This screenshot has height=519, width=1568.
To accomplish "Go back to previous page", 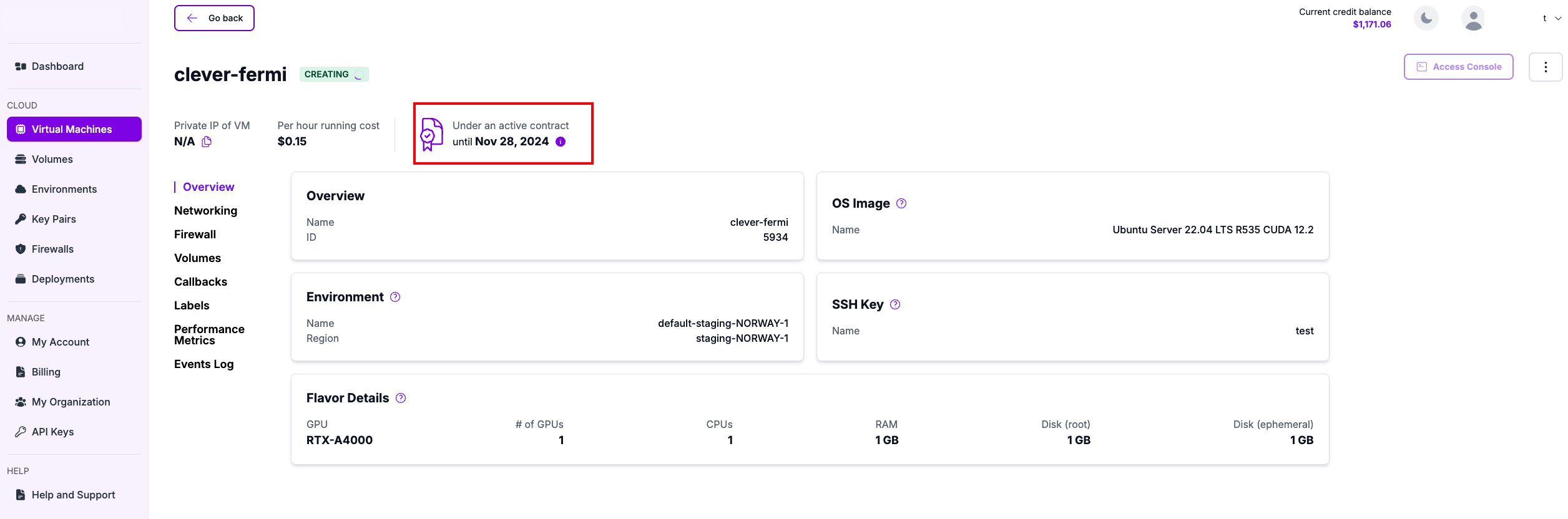I will [214, 18].
